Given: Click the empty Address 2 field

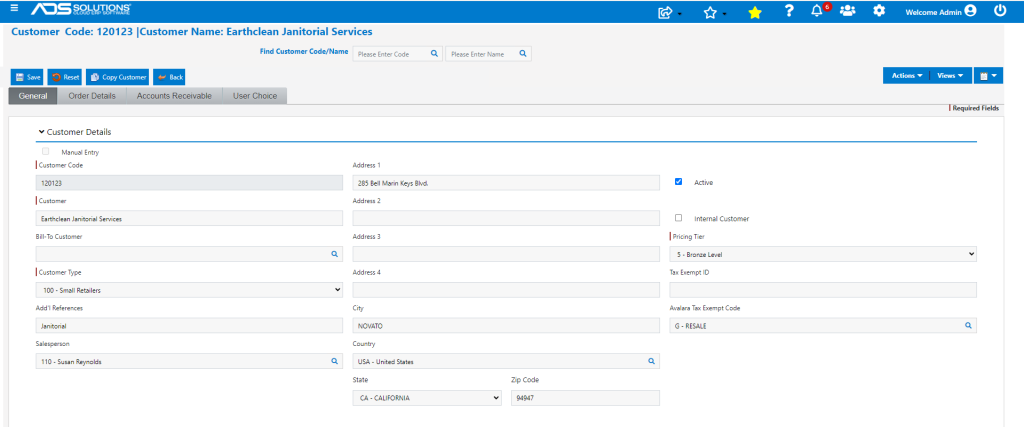Looking at the screenshot, I should tap(506, 218).
